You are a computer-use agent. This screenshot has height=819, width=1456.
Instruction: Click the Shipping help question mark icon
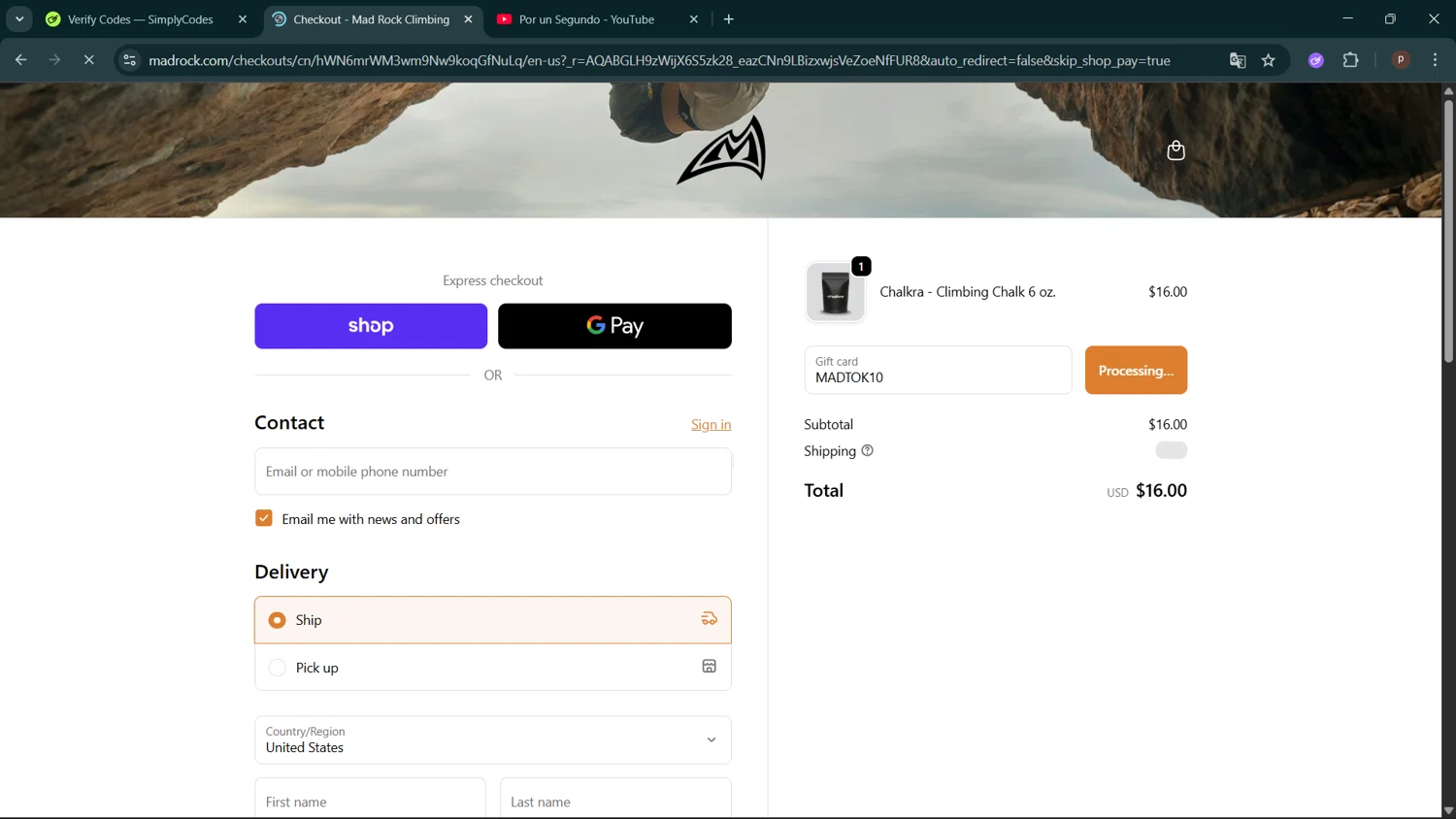(x=868, y=450)
